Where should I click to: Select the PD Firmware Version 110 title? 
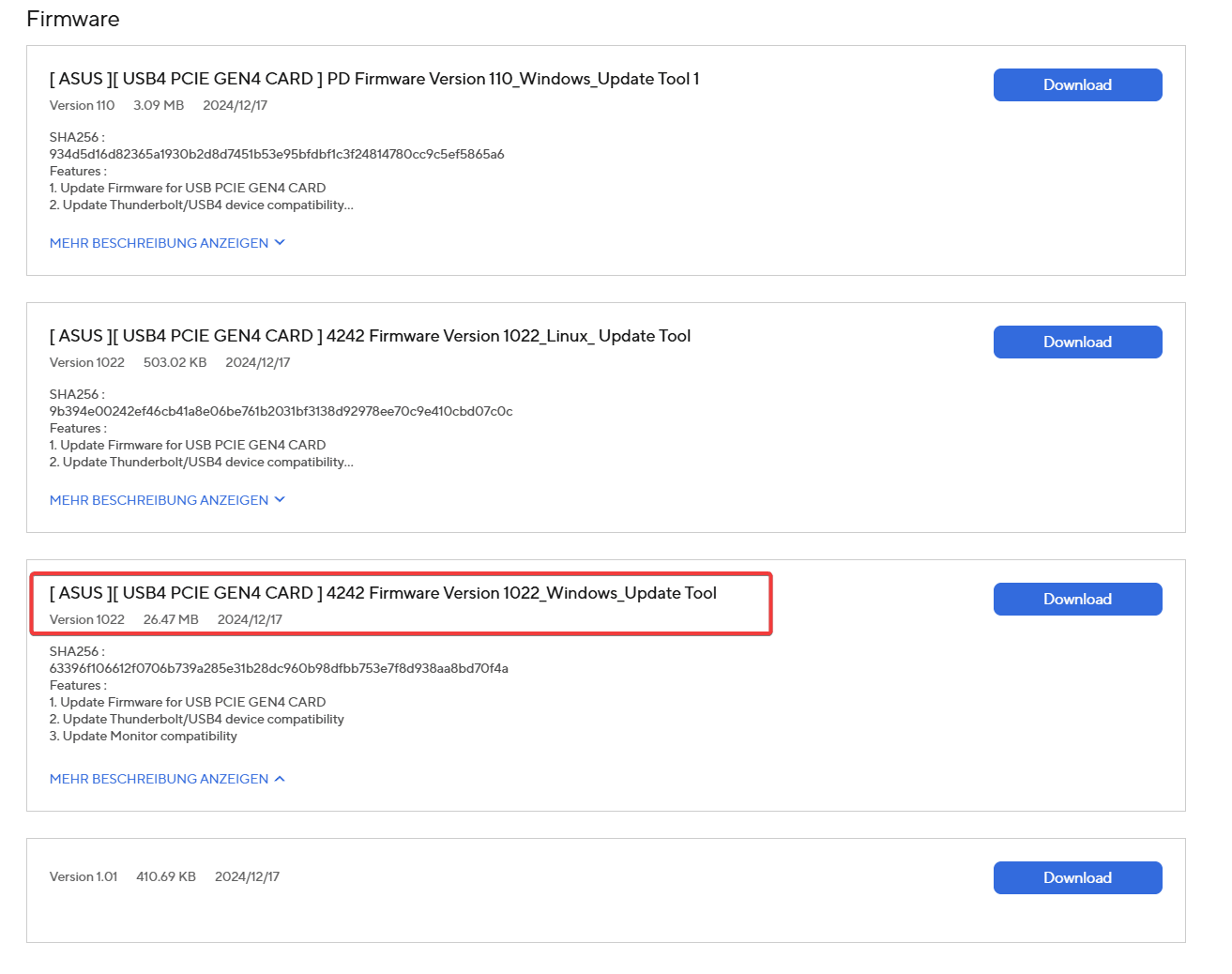click(374, 79)
